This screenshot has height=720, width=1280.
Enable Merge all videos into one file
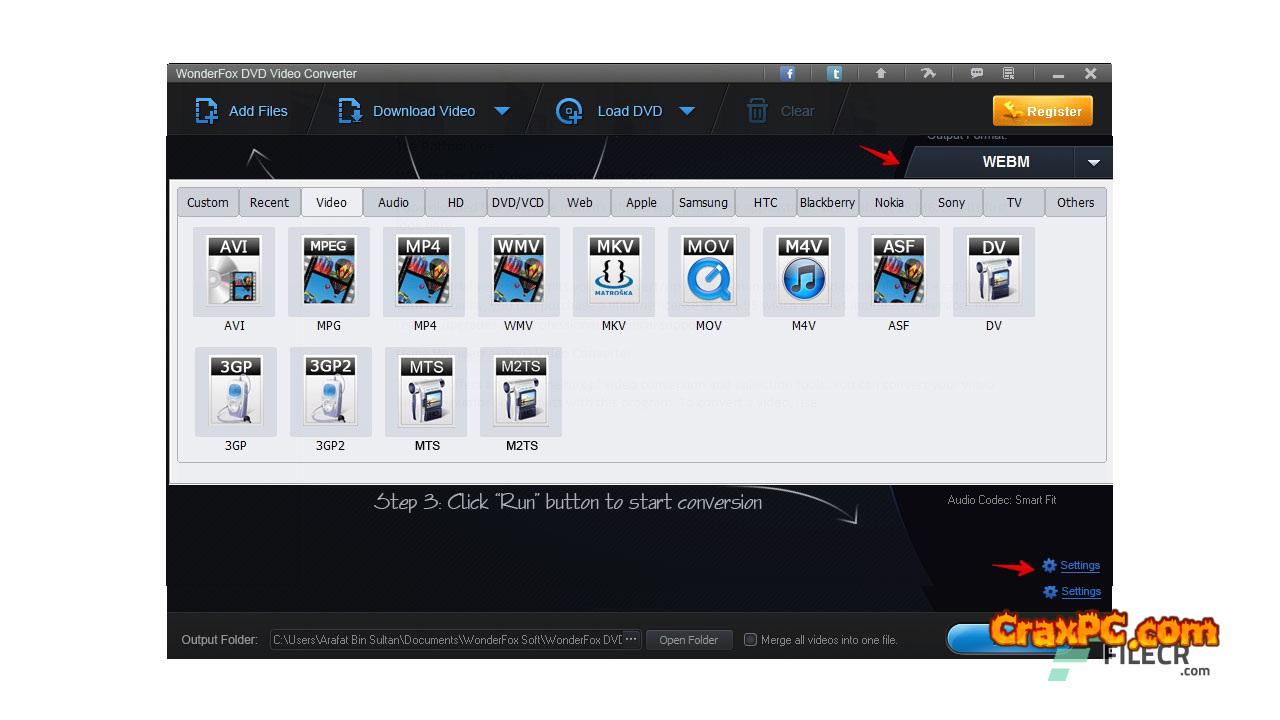[751, 640]
